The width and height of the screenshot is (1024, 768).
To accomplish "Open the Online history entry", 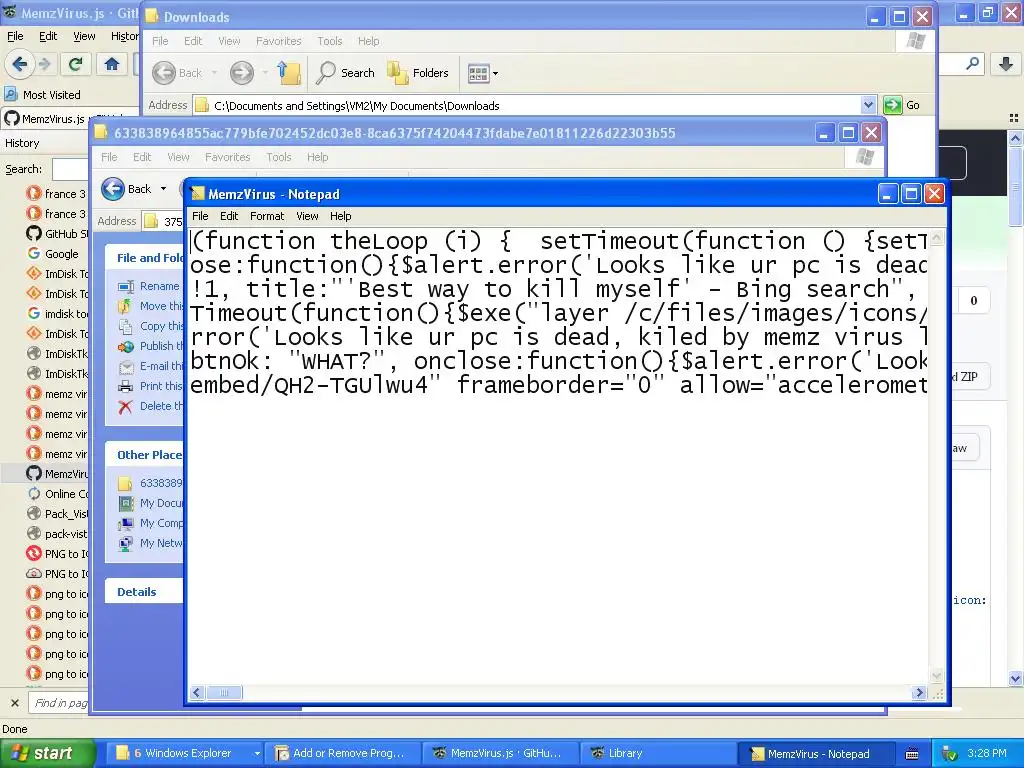I will pyautogui.click(x=57, y=494).
